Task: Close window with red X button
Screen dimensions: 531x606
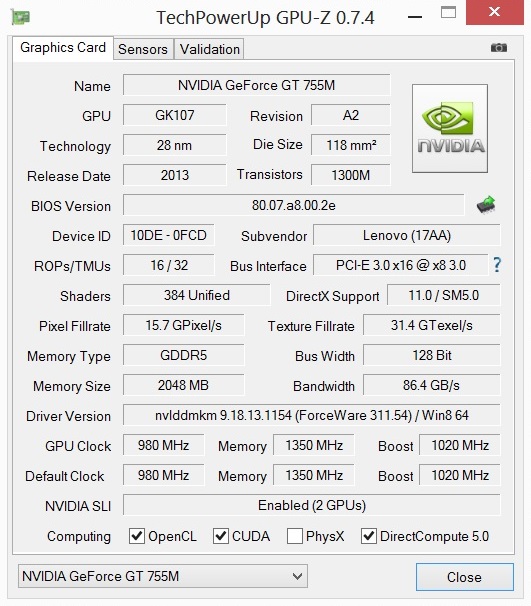Action: (x=495, y=12)
